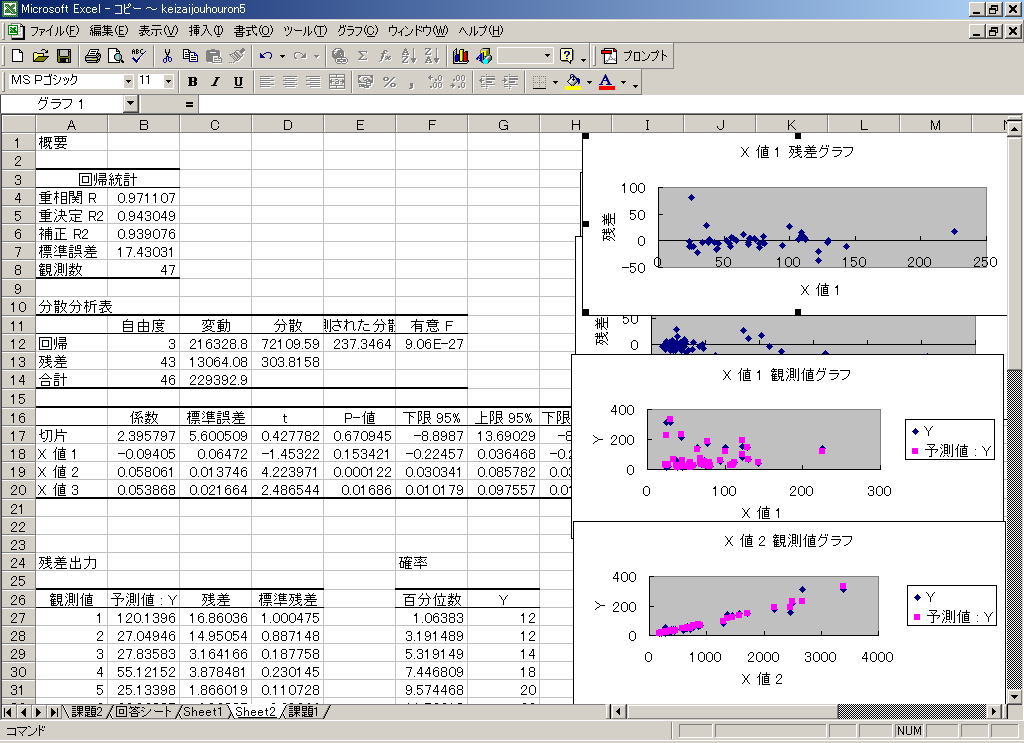Image resolution: width=1024 pixels, height=743 pixels.
Task: Click the Edit Formula equals button
Action: click(189, 104)
